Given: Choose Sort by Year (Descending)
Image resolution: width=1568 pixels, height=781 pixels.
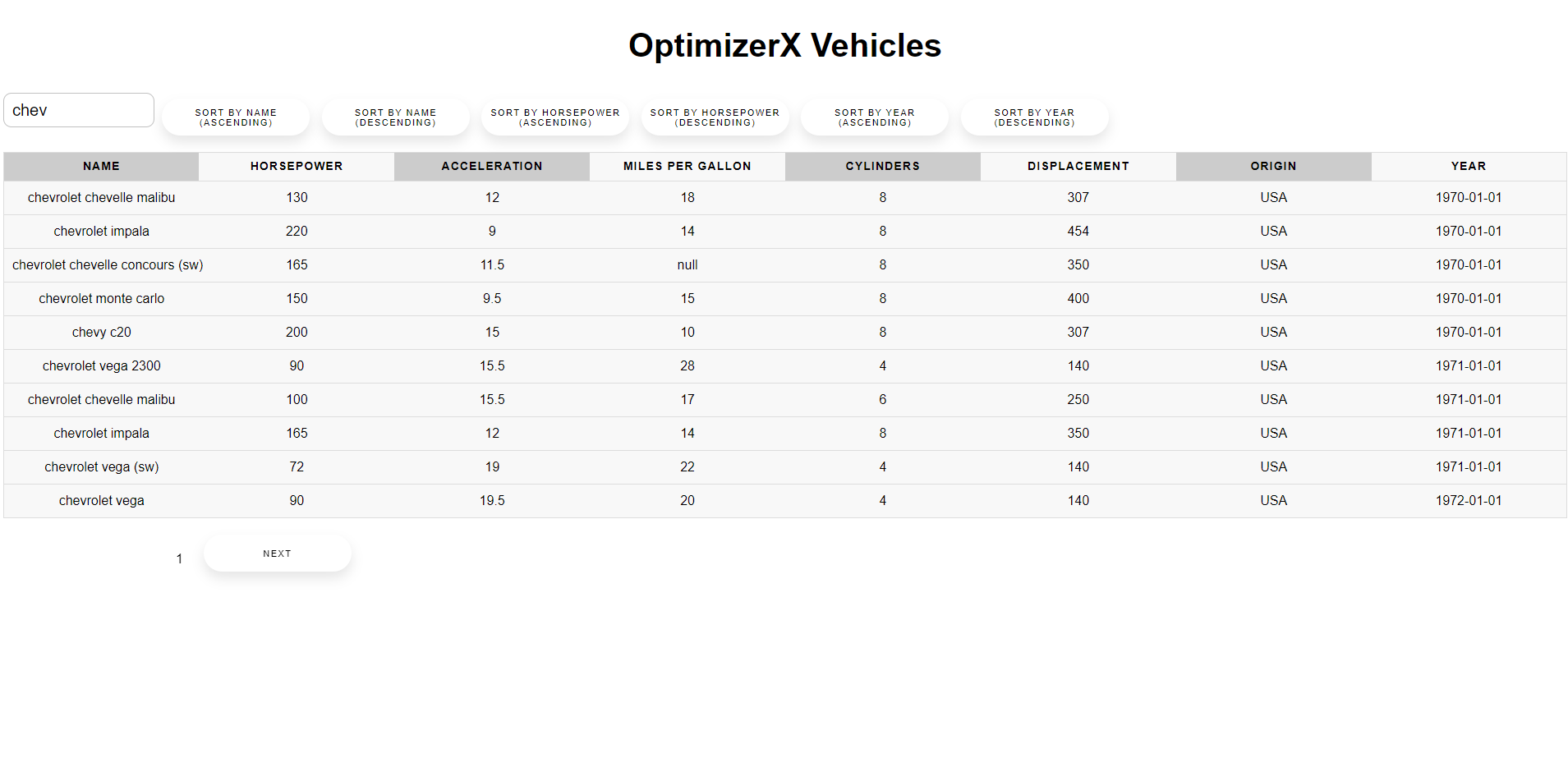Looking at the screenshot, I should pos(1034,117).
